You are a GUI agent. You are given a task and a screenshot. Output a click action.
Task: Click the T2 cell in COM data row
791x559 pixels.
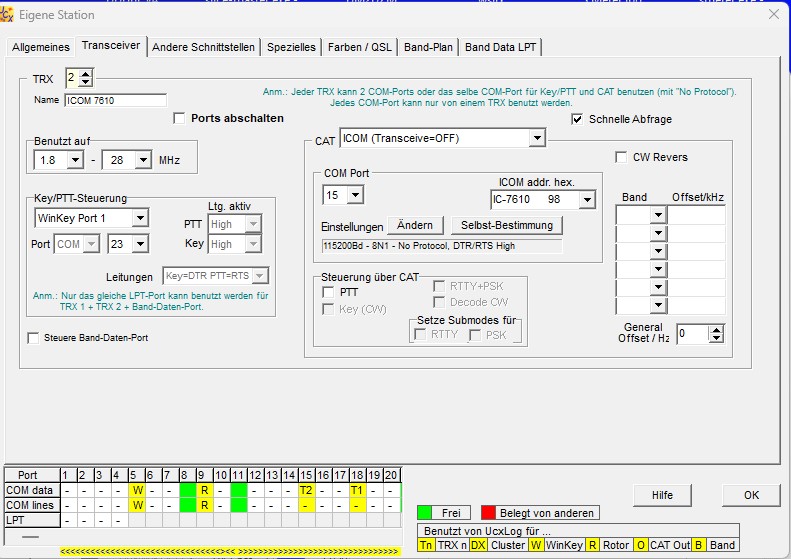(307, 490)
